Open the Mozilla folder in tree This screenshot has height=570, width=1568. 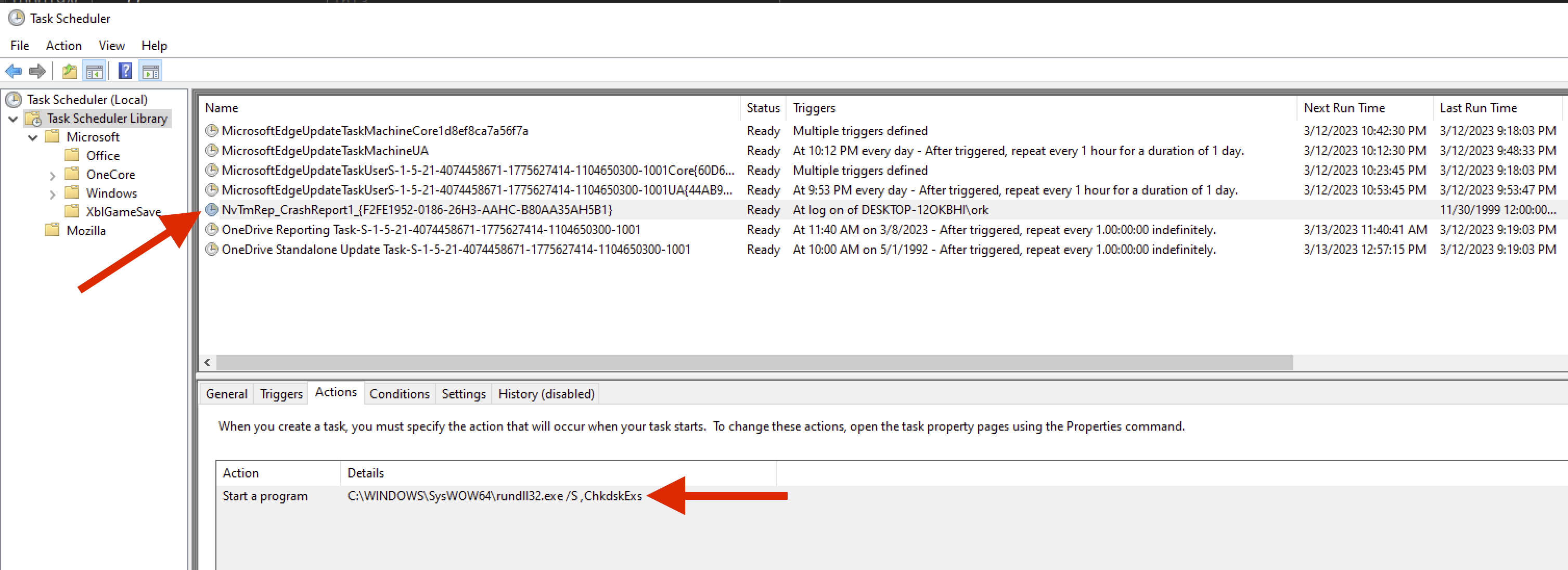pyautogui.click(x=86, y=230)
